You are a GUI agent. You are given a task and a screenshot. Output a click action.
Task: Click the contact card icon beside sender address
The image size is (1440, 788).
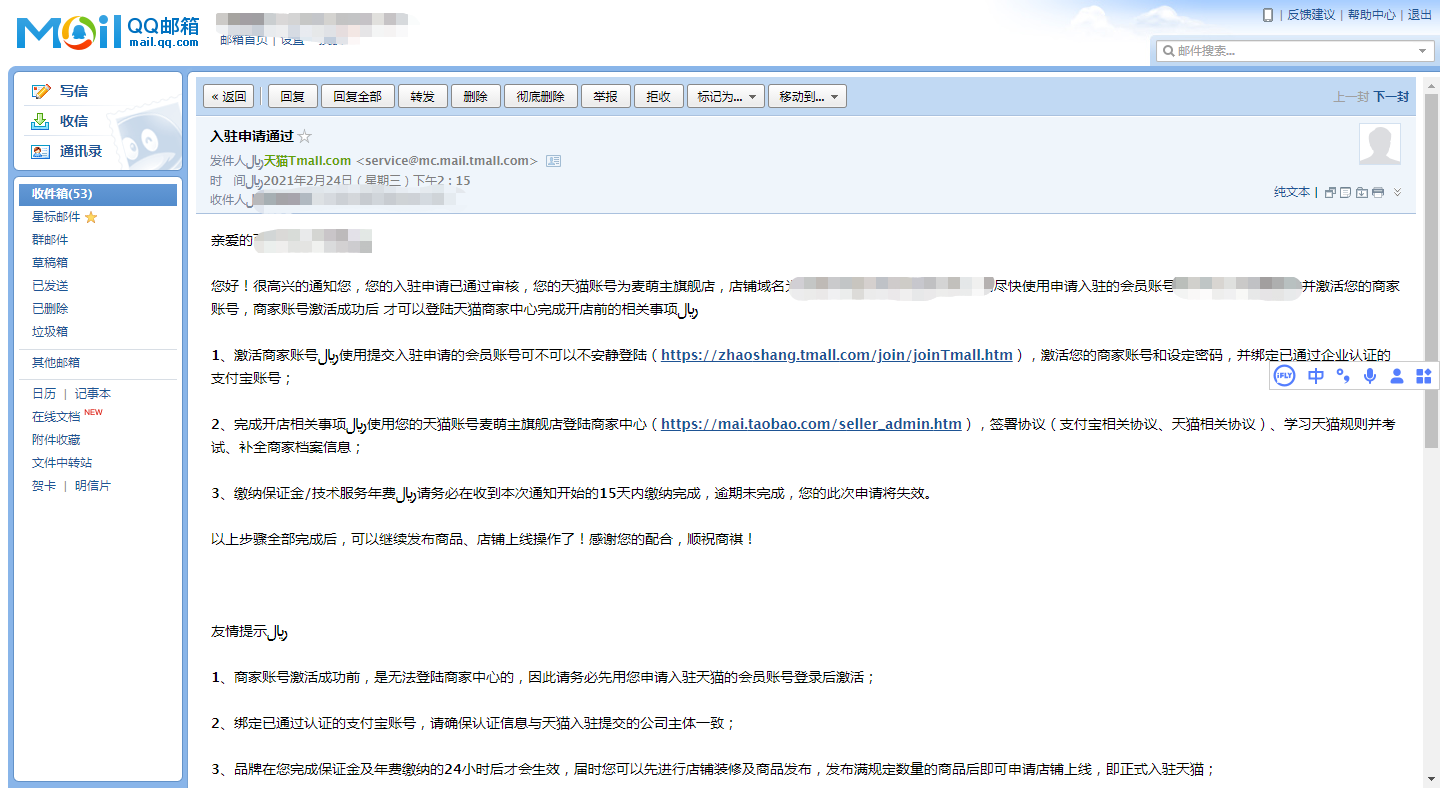coord(553,161)
